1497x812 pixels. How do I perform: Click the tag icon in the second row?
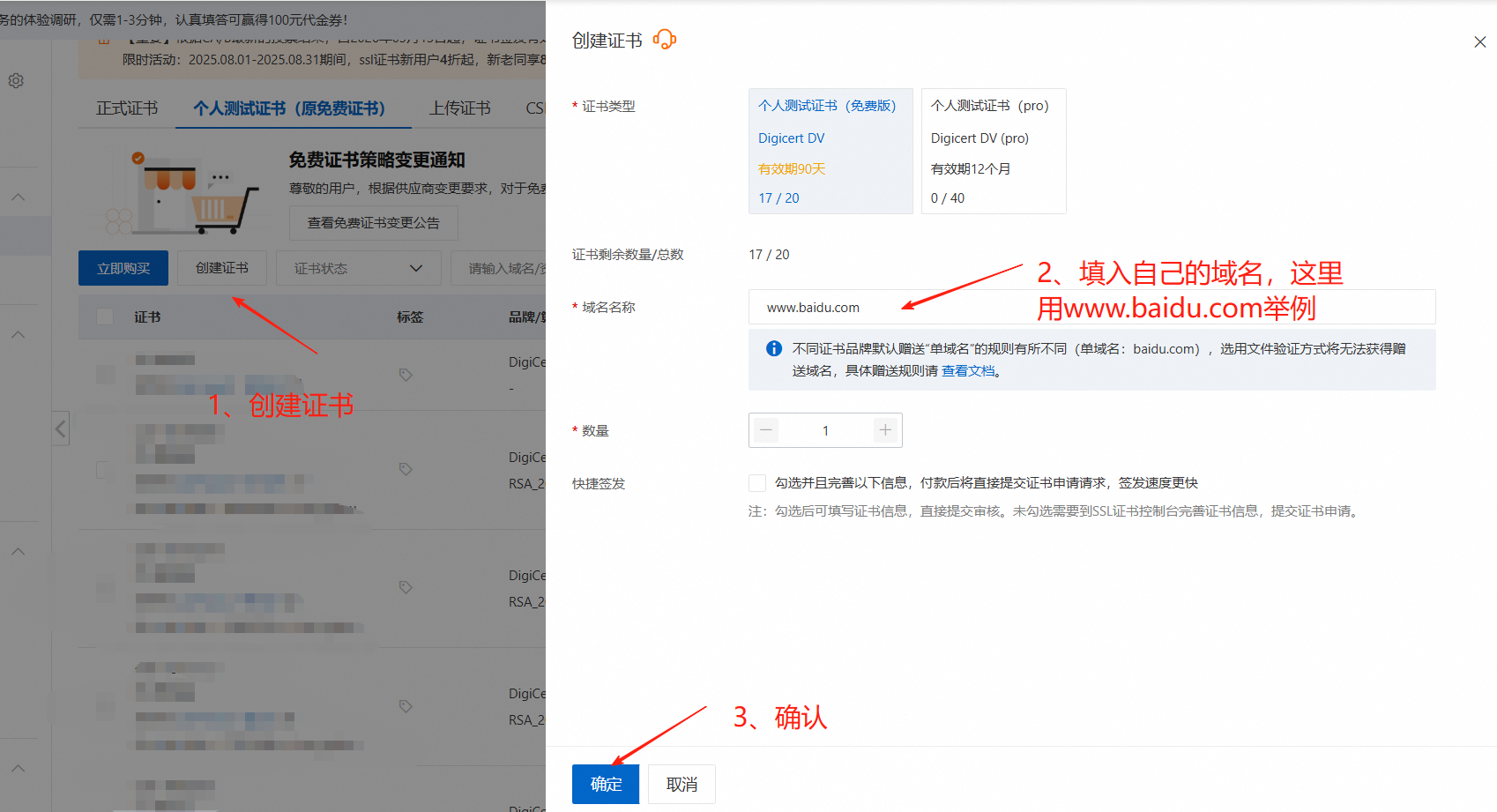point(406,469)
